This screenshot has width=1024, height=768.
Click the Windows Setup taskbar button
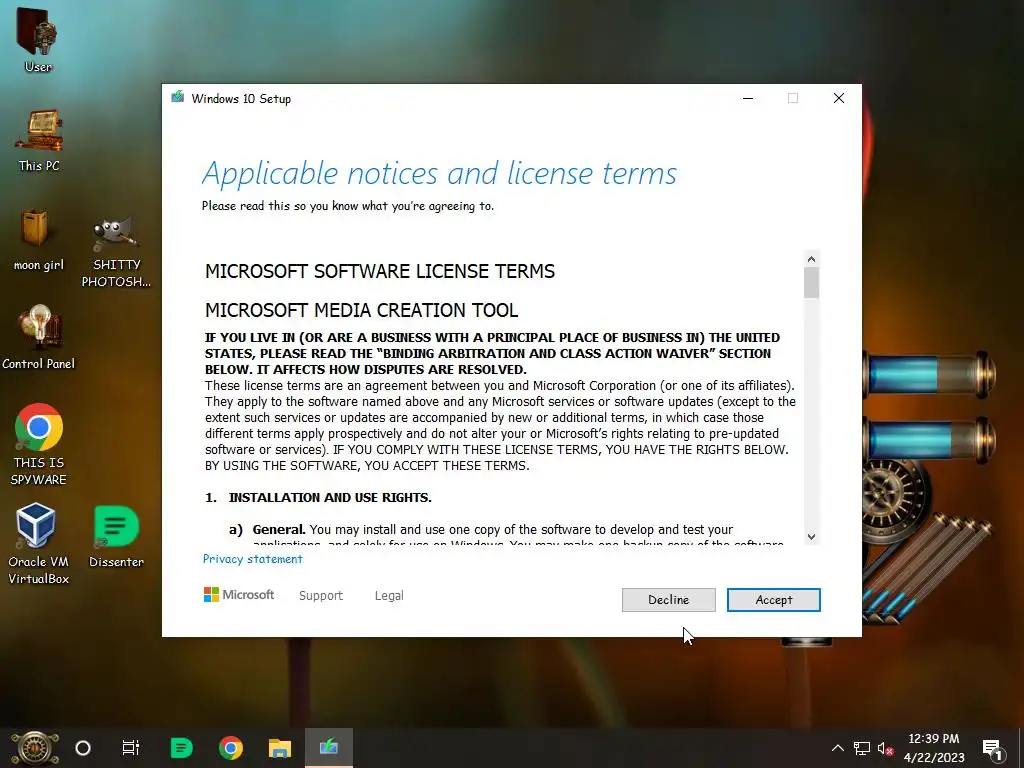pyautogui.click(x=328, y=748)
